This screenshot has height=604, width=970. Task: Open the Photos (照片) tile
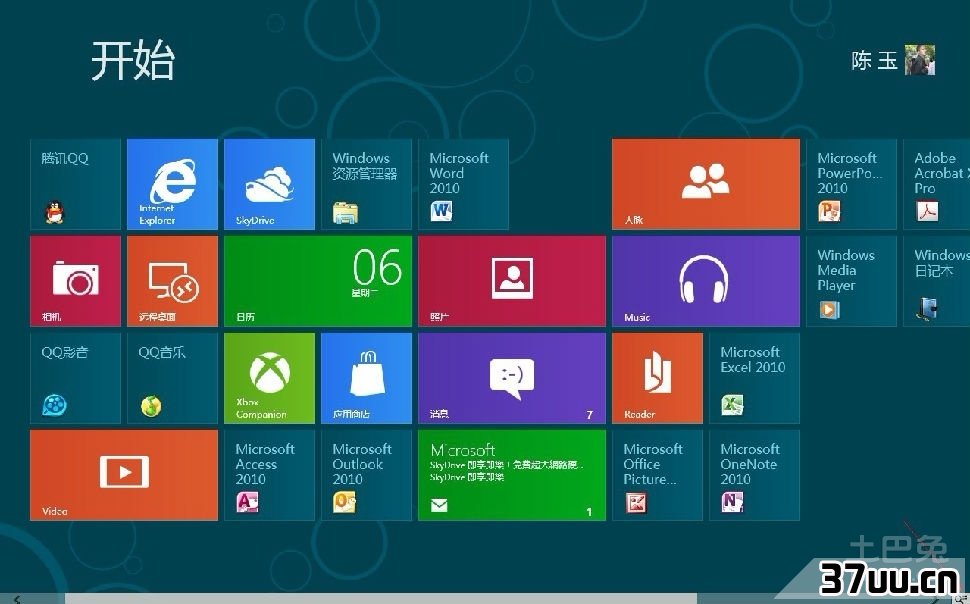(512, 281)
